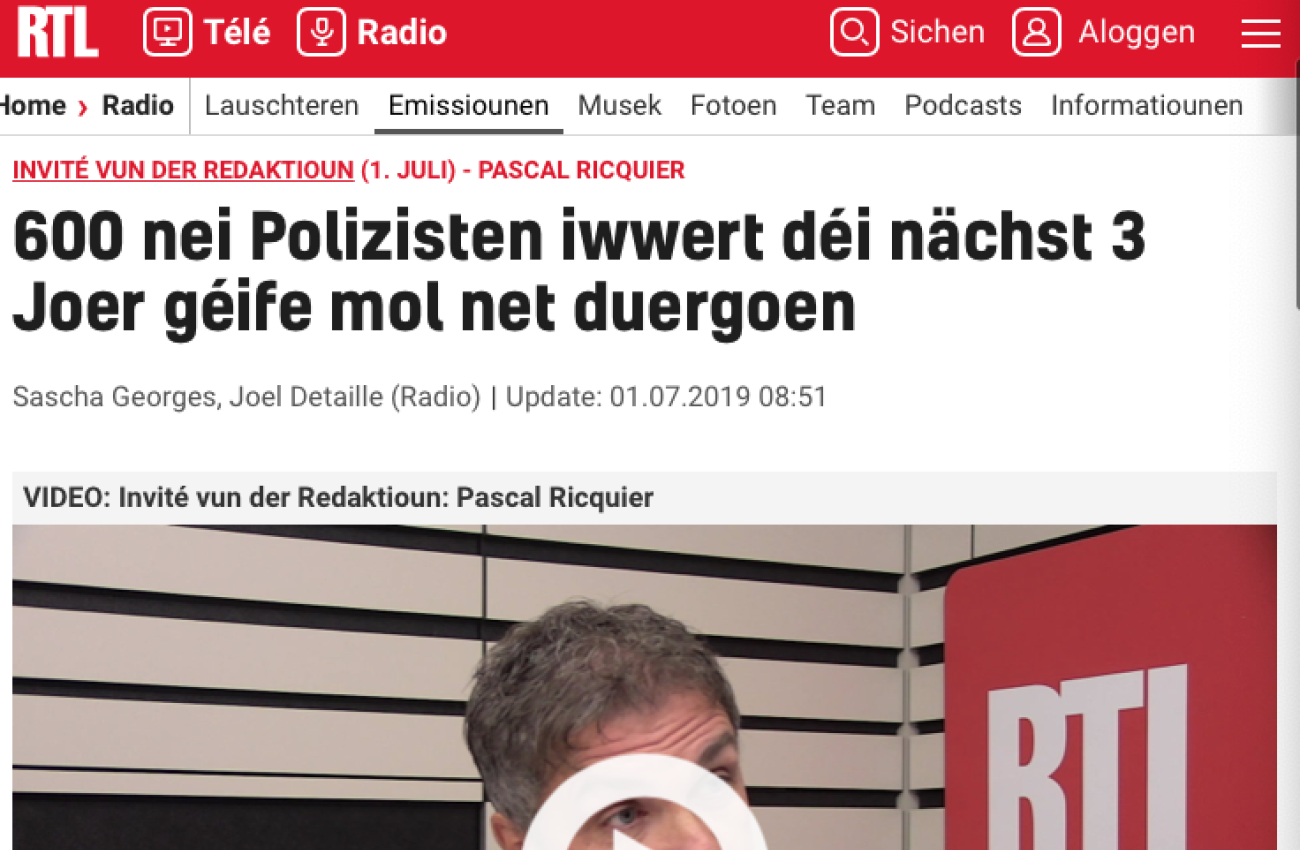Open the Fotoen tab
1300x850 pixels.
[x=733, y=105]
